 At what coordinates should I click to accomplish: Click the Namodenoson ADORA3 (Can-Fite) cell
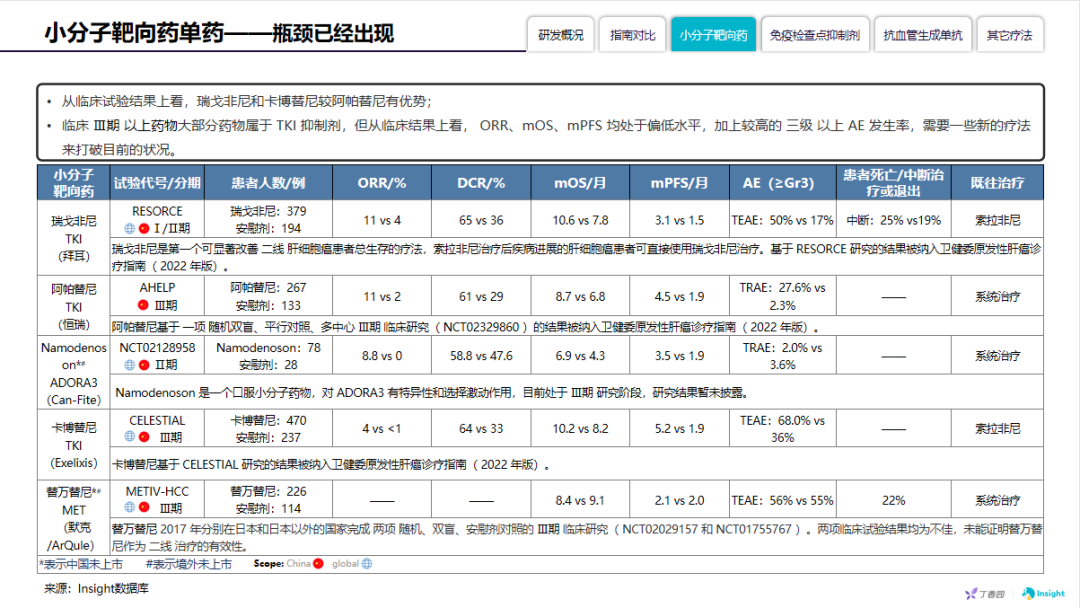[x=74, y=373]
